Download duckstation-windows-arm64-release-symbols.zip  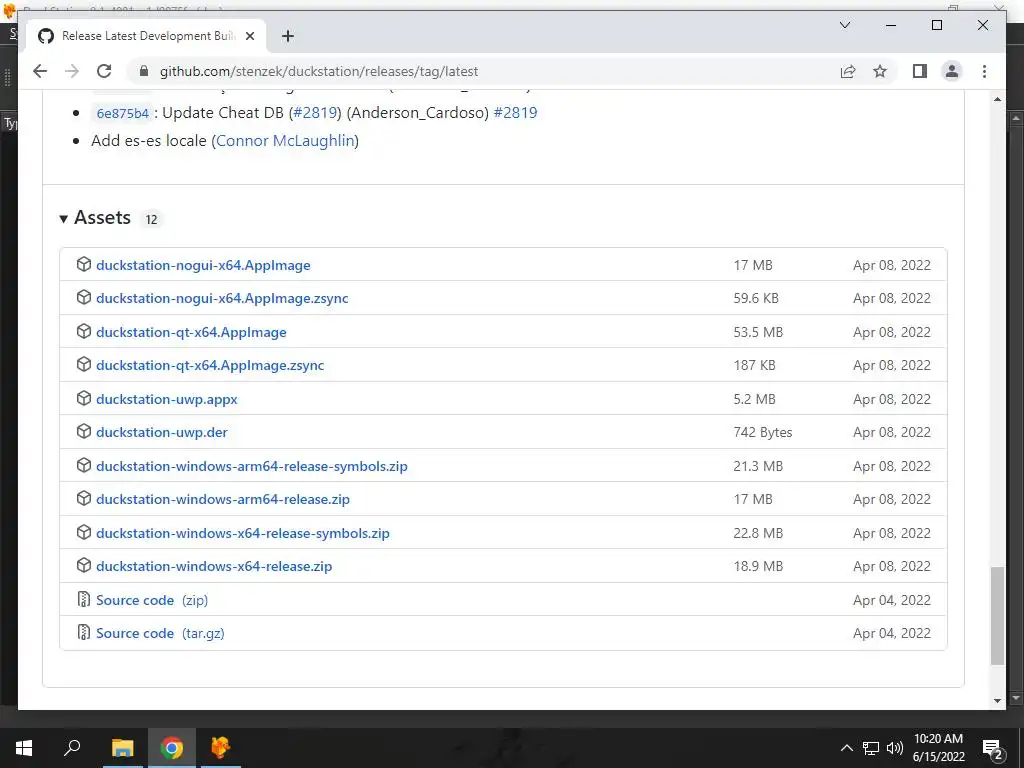click(x=251, y=466)
